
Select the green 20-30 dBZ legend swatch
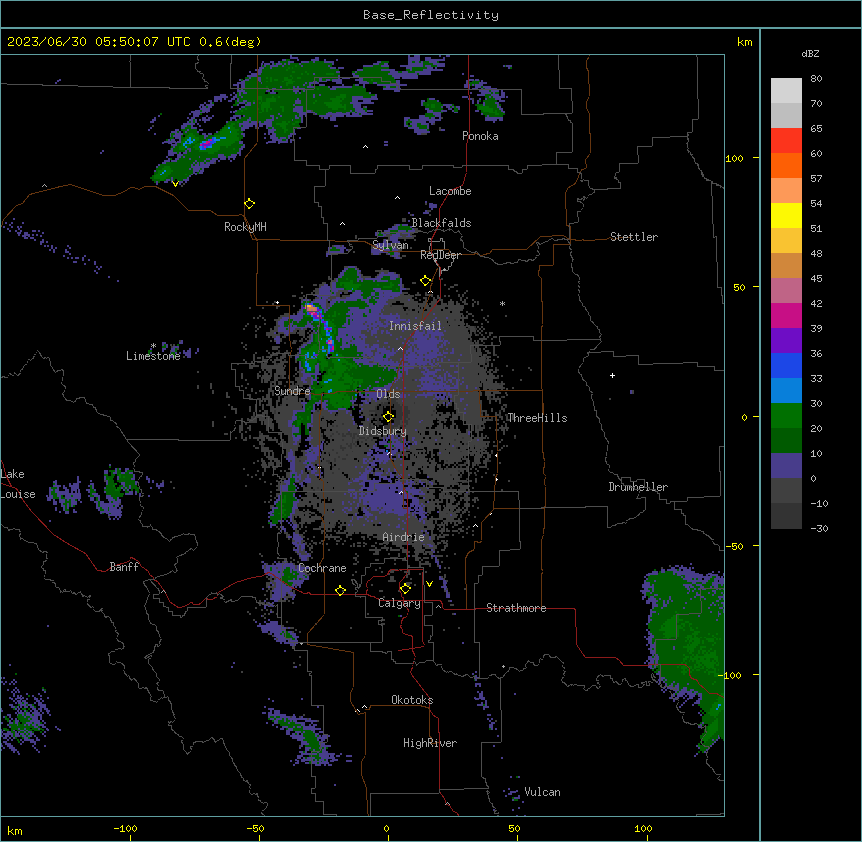pos(786,416)
